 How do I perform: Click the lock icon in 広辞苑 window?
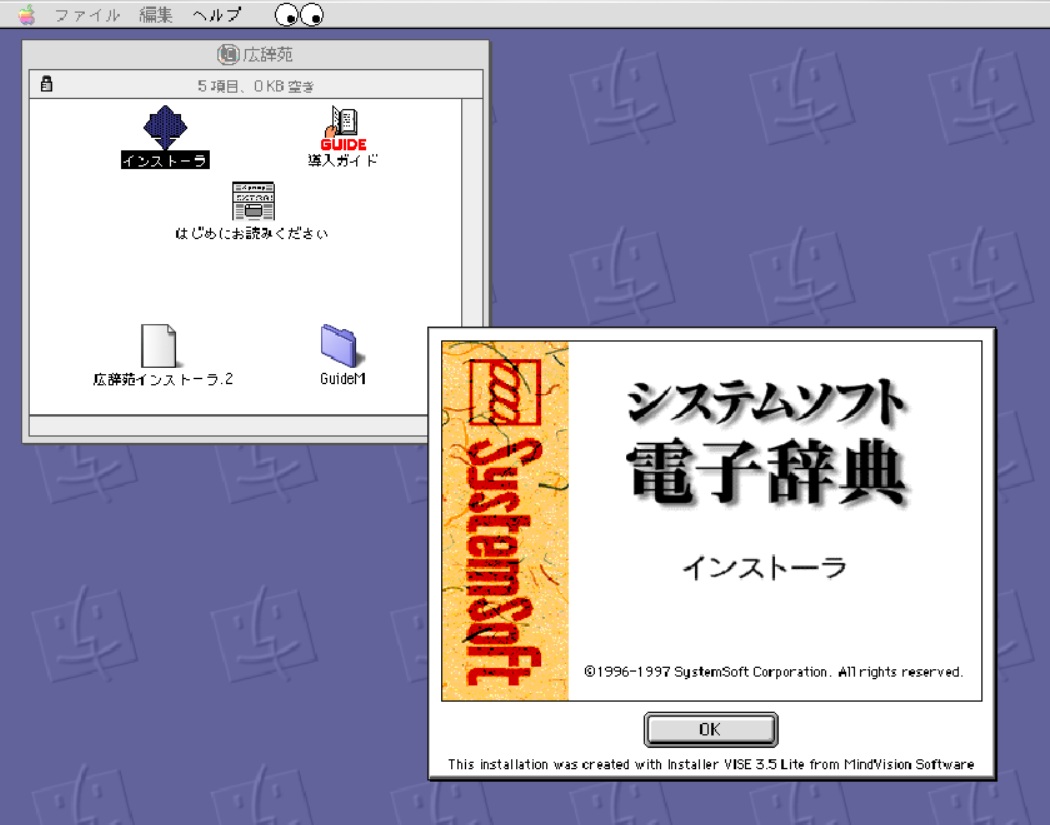pos(46,84)
